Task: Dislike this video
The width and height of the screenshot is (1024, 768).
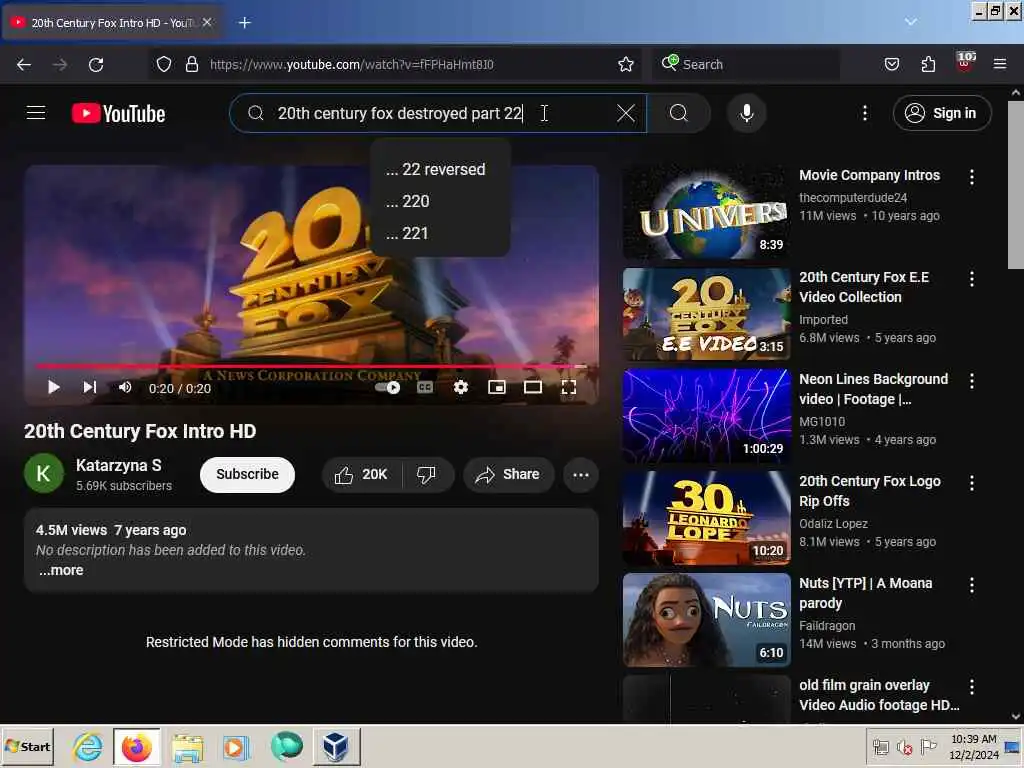Action: [426, 474]
